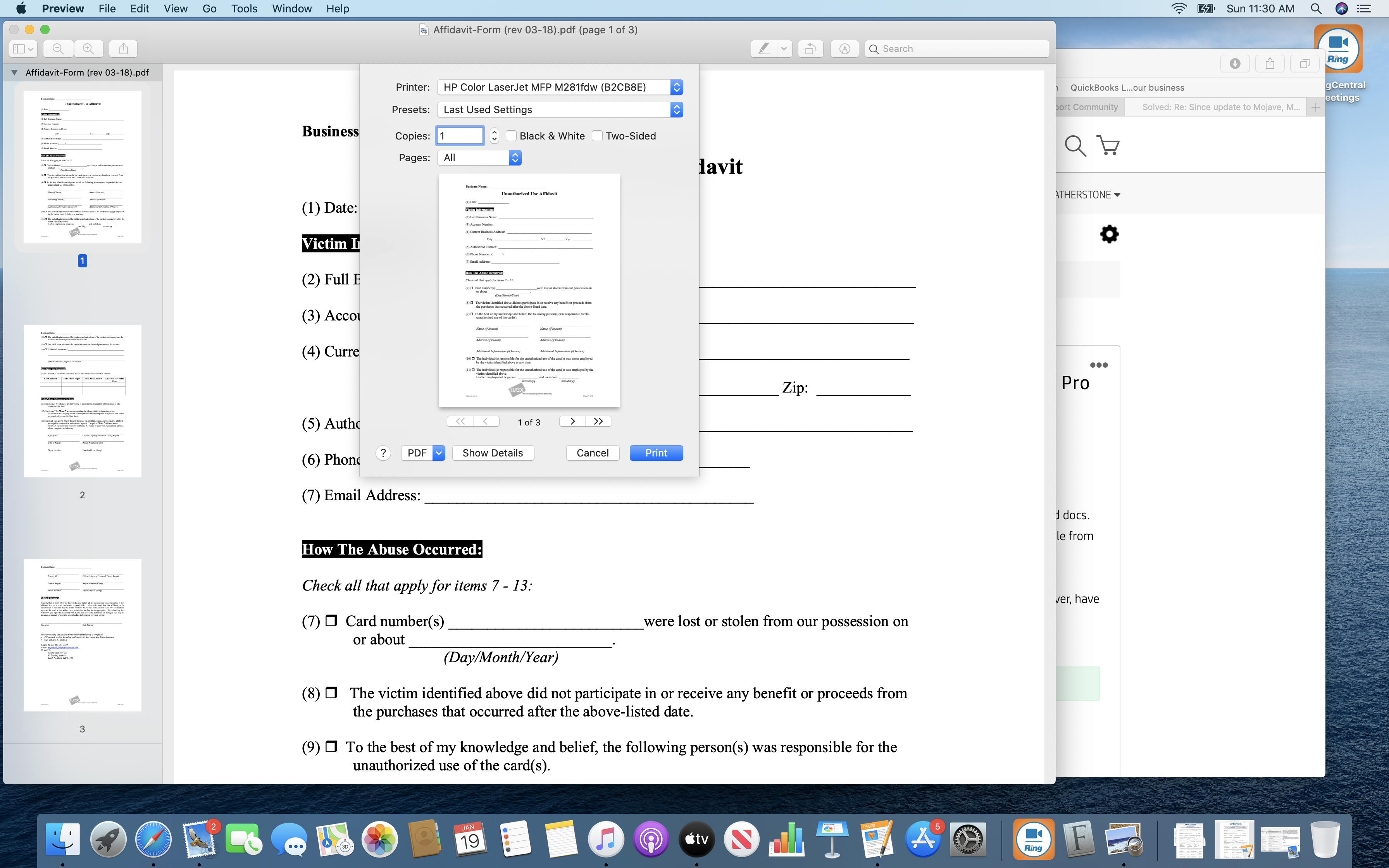Screen dimensions: 1389x868
Task: Add a new Safari tab with plus icon
Action: (1315, 107)
